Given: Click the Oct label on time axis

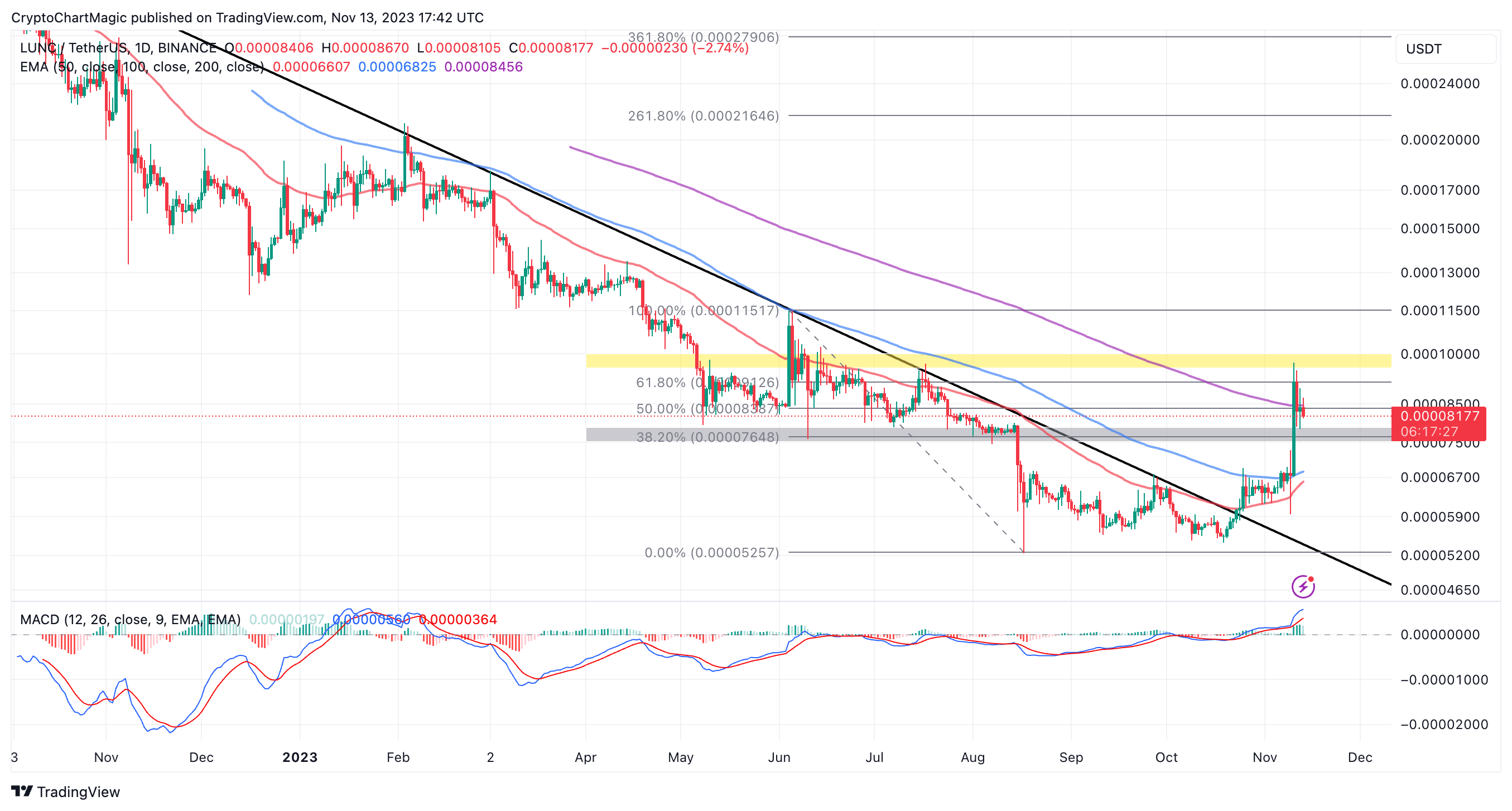Looking at the screenshot, I should tap(1166, 757).
